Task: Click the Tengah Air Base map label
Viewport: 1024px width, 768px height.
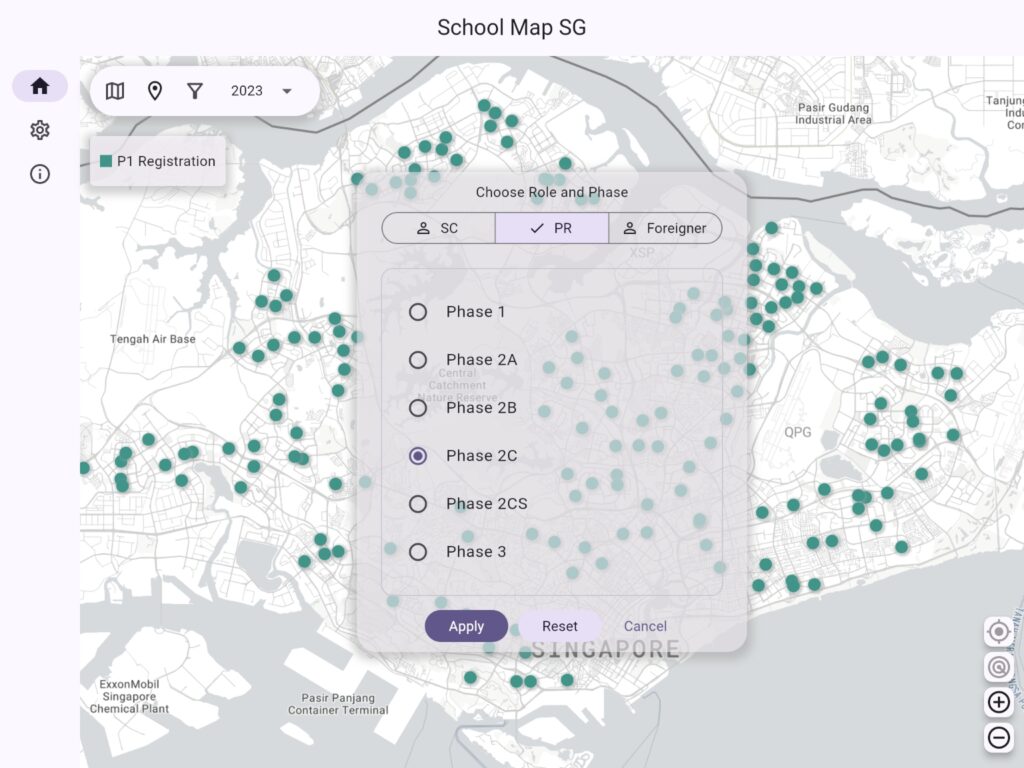Action: tap(152, 339)
